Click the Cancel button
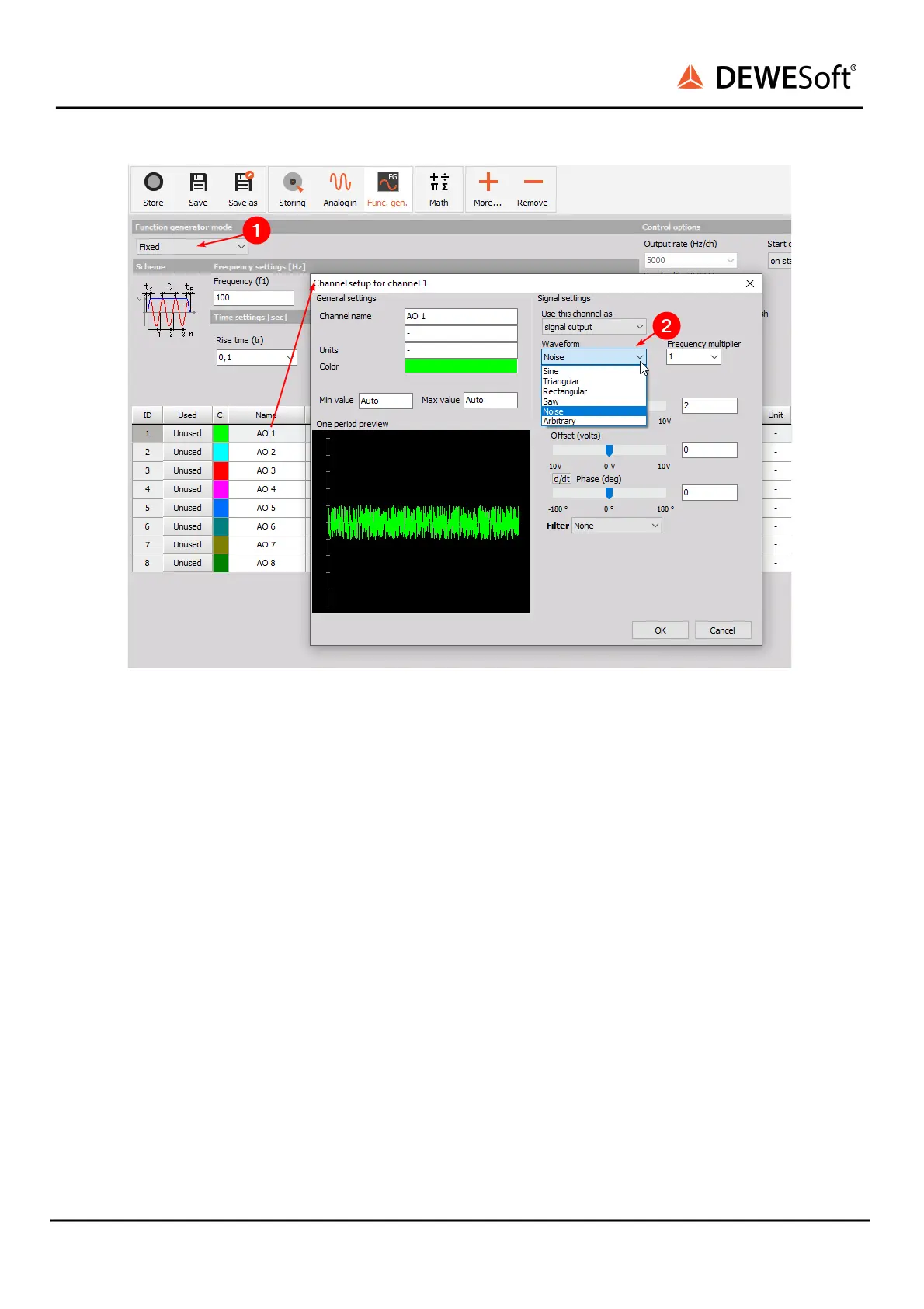The width and height of the screenshot is (924, 1309). [722, 630]
